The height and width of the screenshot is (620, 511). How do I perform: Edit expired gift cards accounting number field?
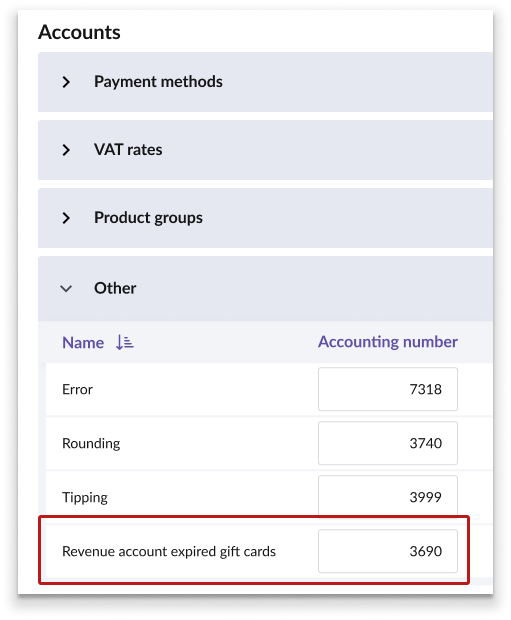pos(388,551)
